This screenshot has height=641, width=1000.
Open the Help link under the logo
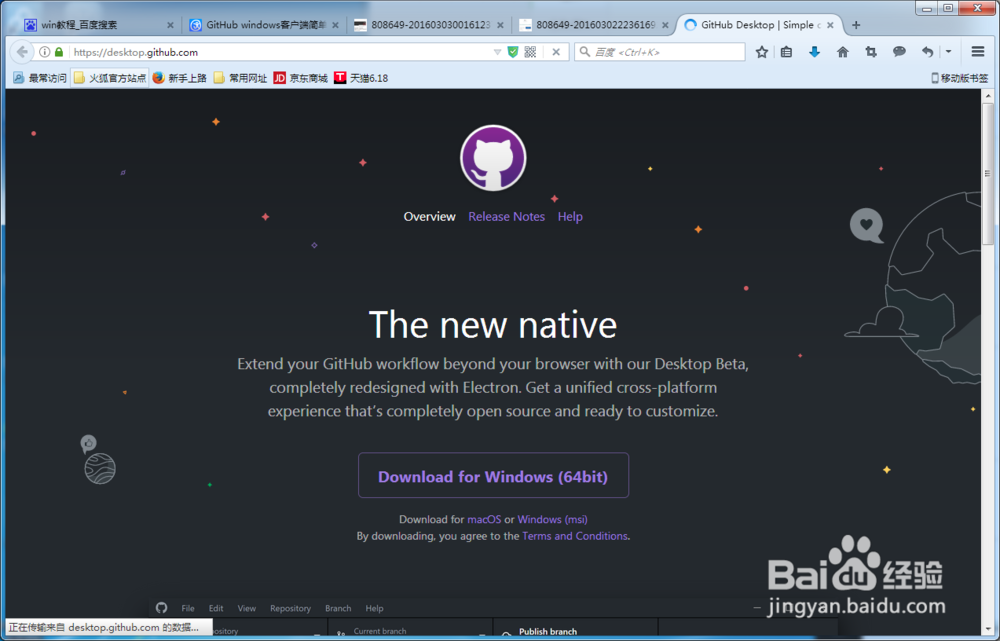(570, 216)
